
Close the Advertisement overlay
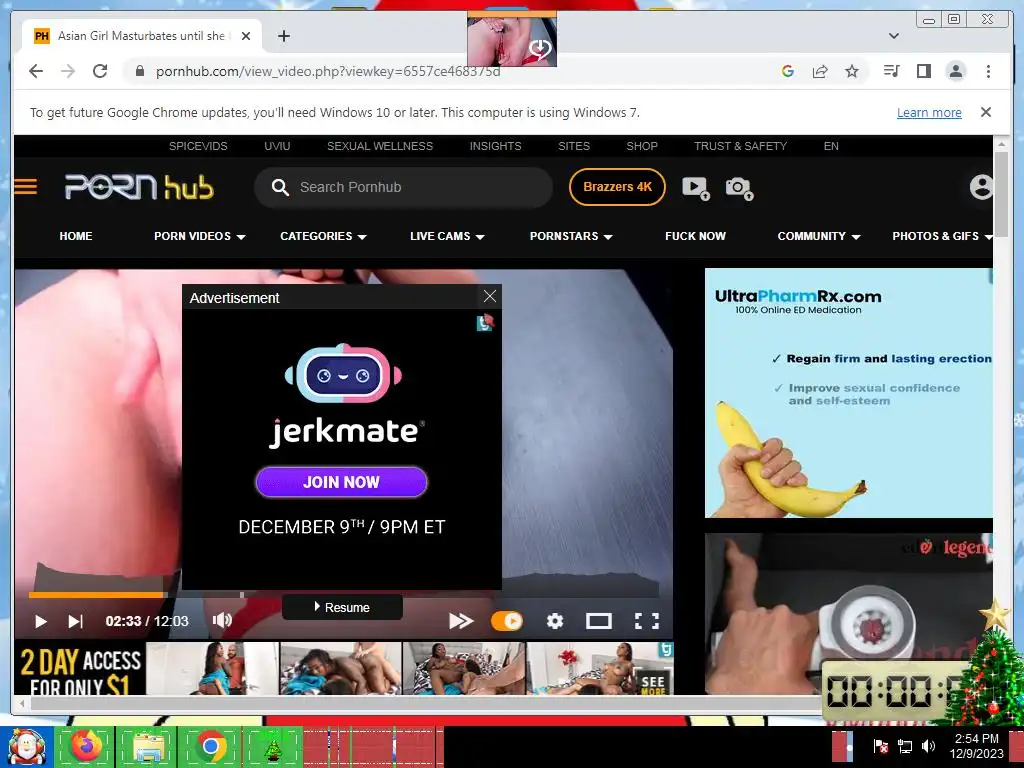(x=490, y=296)
